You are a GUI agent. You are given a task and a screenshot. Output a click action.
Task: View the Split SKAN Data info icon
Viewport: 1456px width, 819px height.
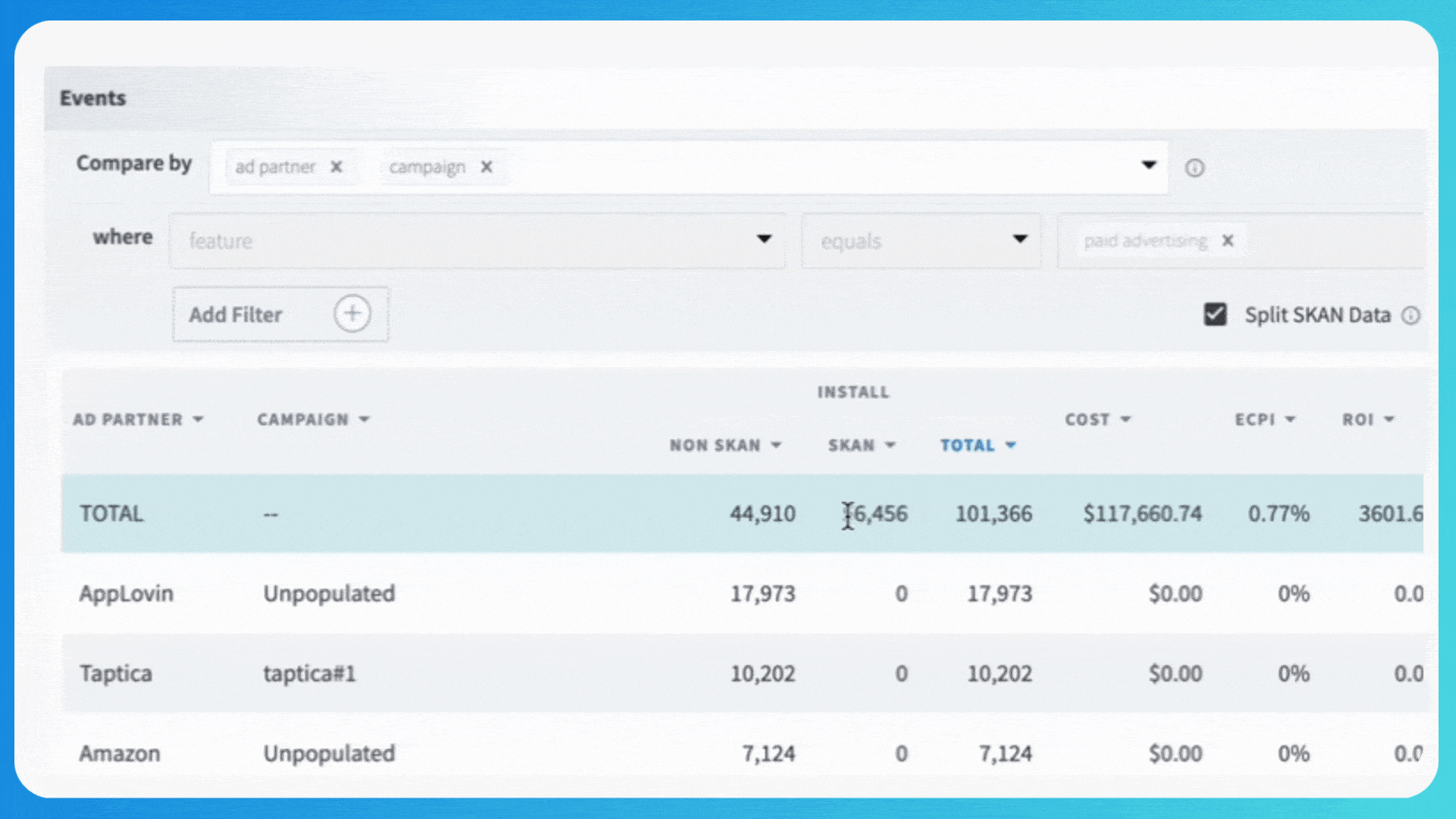click(x=1412, y=315)
